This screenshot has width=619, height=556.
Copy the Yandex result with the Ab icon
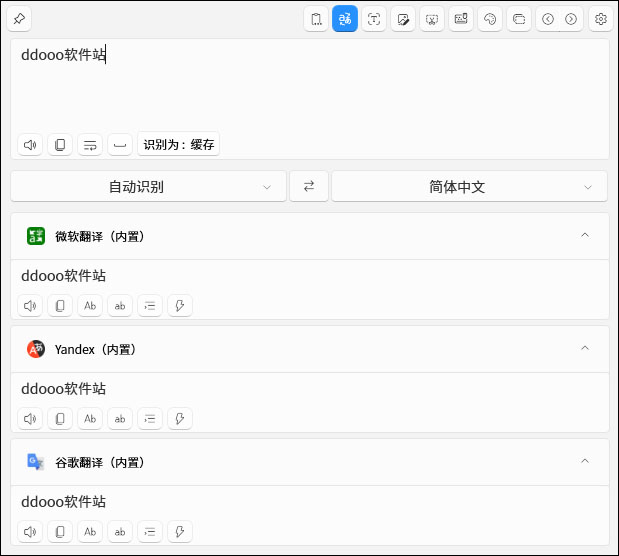[90, 419]
